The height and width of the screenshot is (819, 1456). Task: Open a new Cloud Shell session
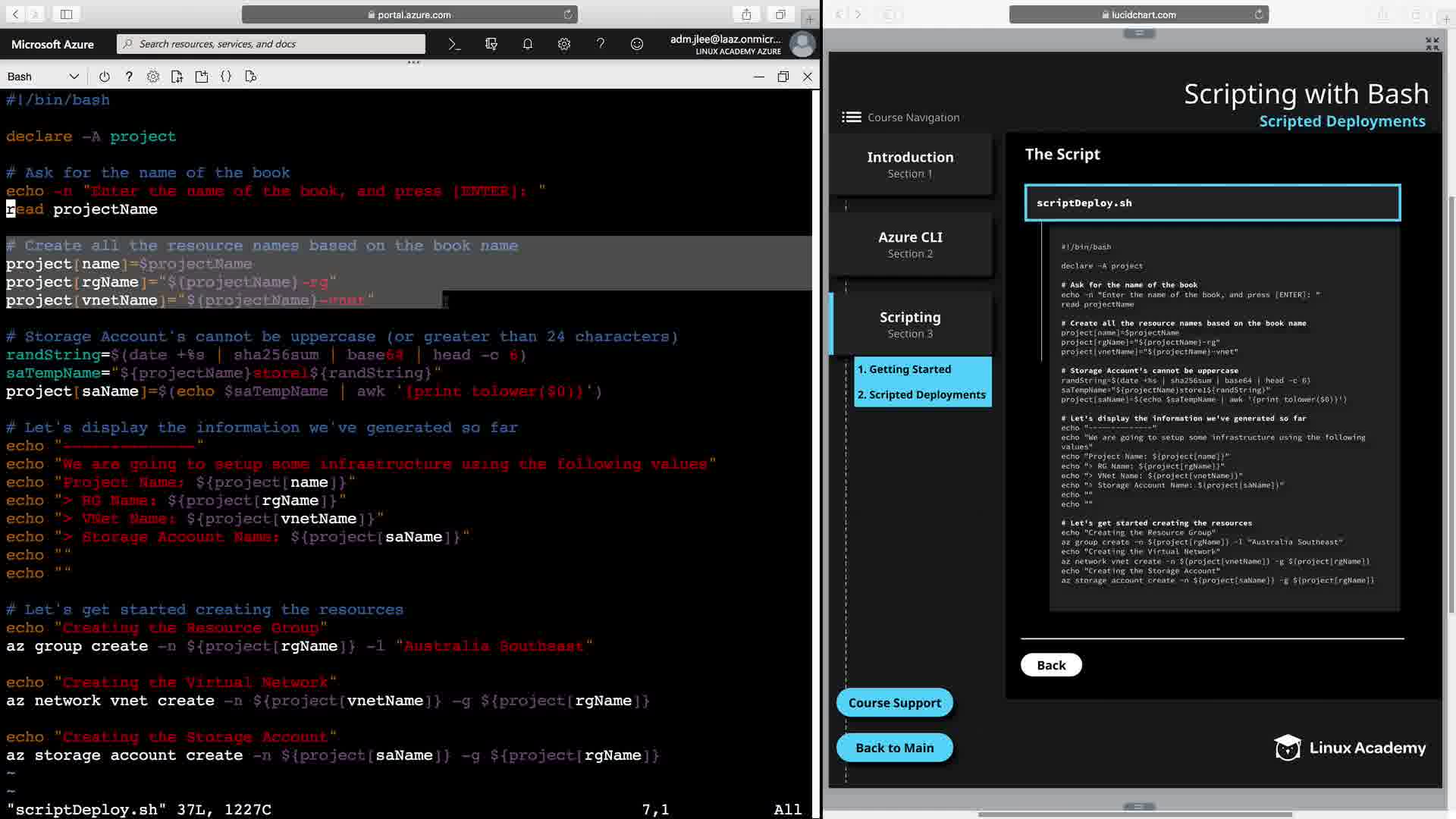(x=202, y=77)
